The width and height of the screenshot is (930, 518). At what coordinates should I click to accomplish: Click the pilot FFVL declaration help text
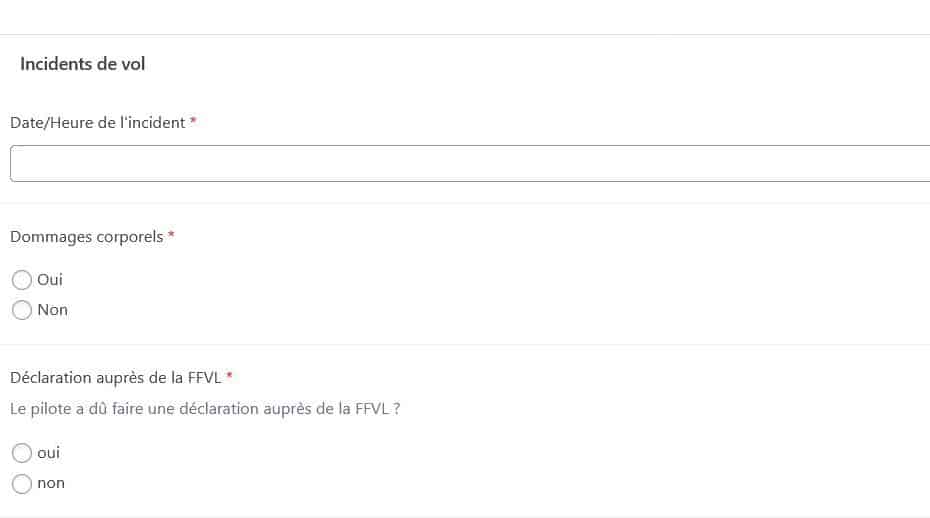(205, 408)
